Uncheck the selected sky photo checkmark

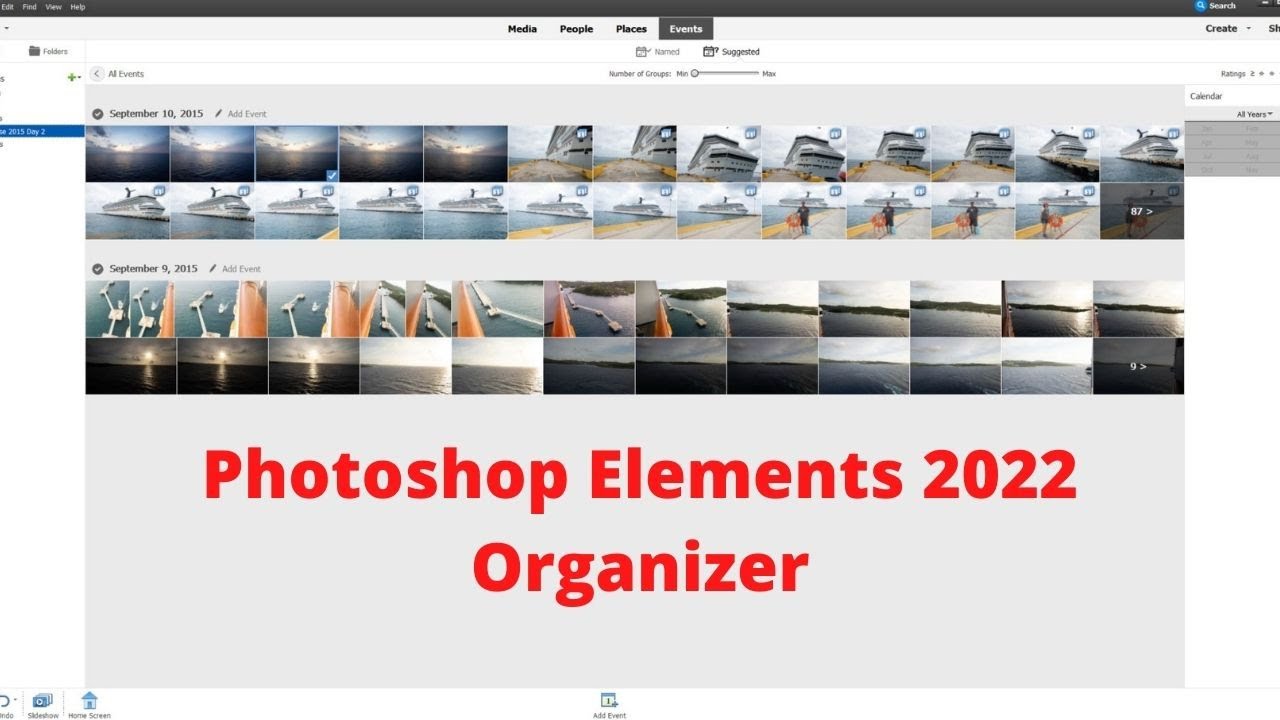pyautogui.click(x=332, y=175)
